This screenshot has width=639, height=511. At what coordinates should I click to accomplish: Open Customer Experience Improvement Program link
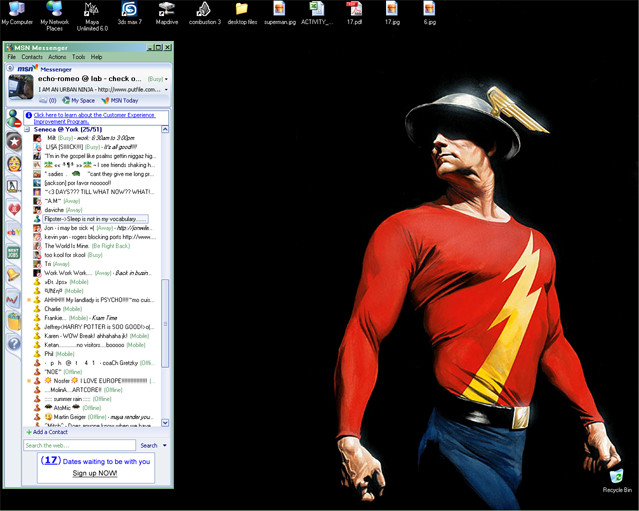(x=94, y=118)
